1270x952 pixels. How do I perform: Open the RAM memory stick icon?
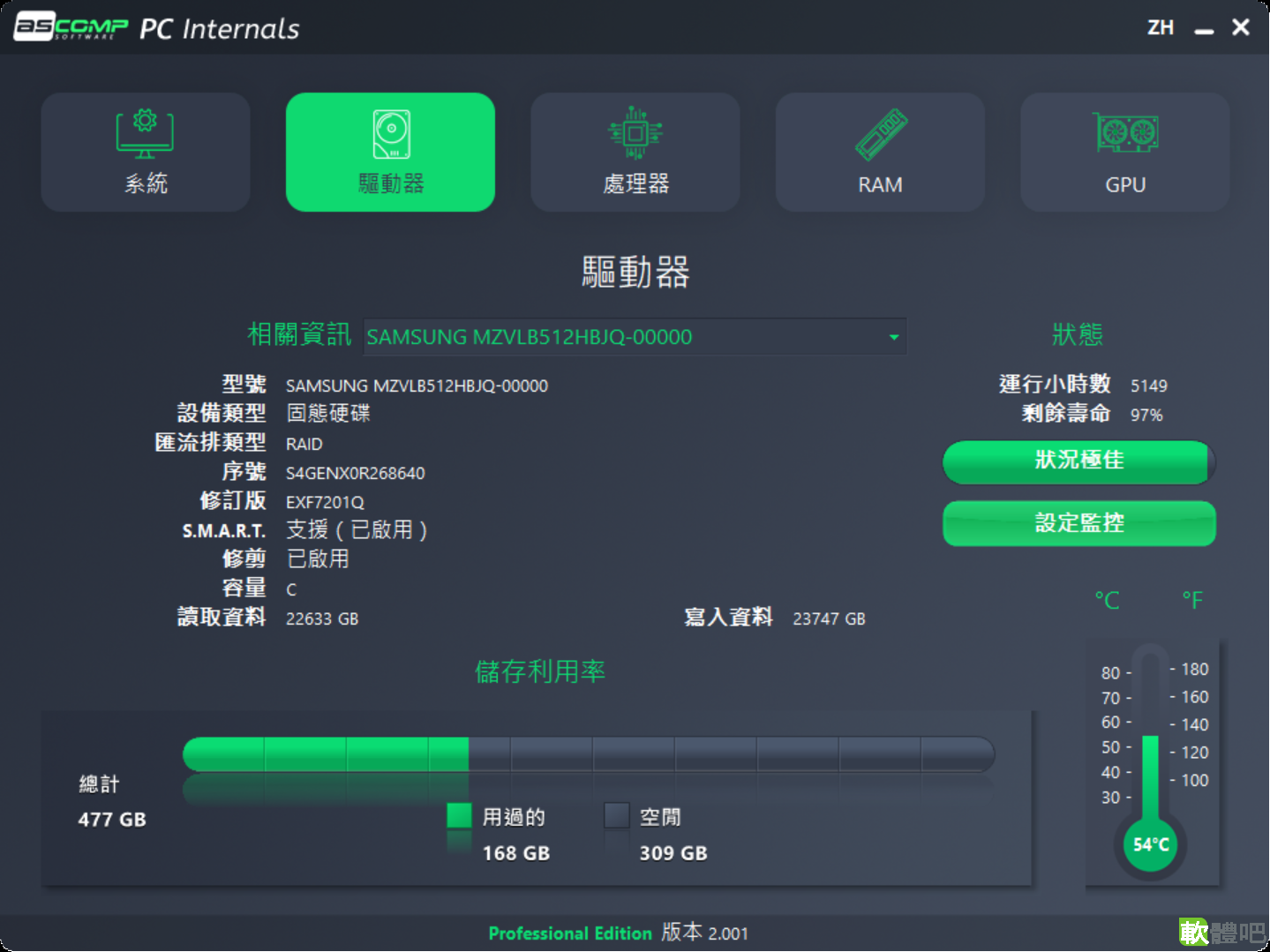click(881, 134)
